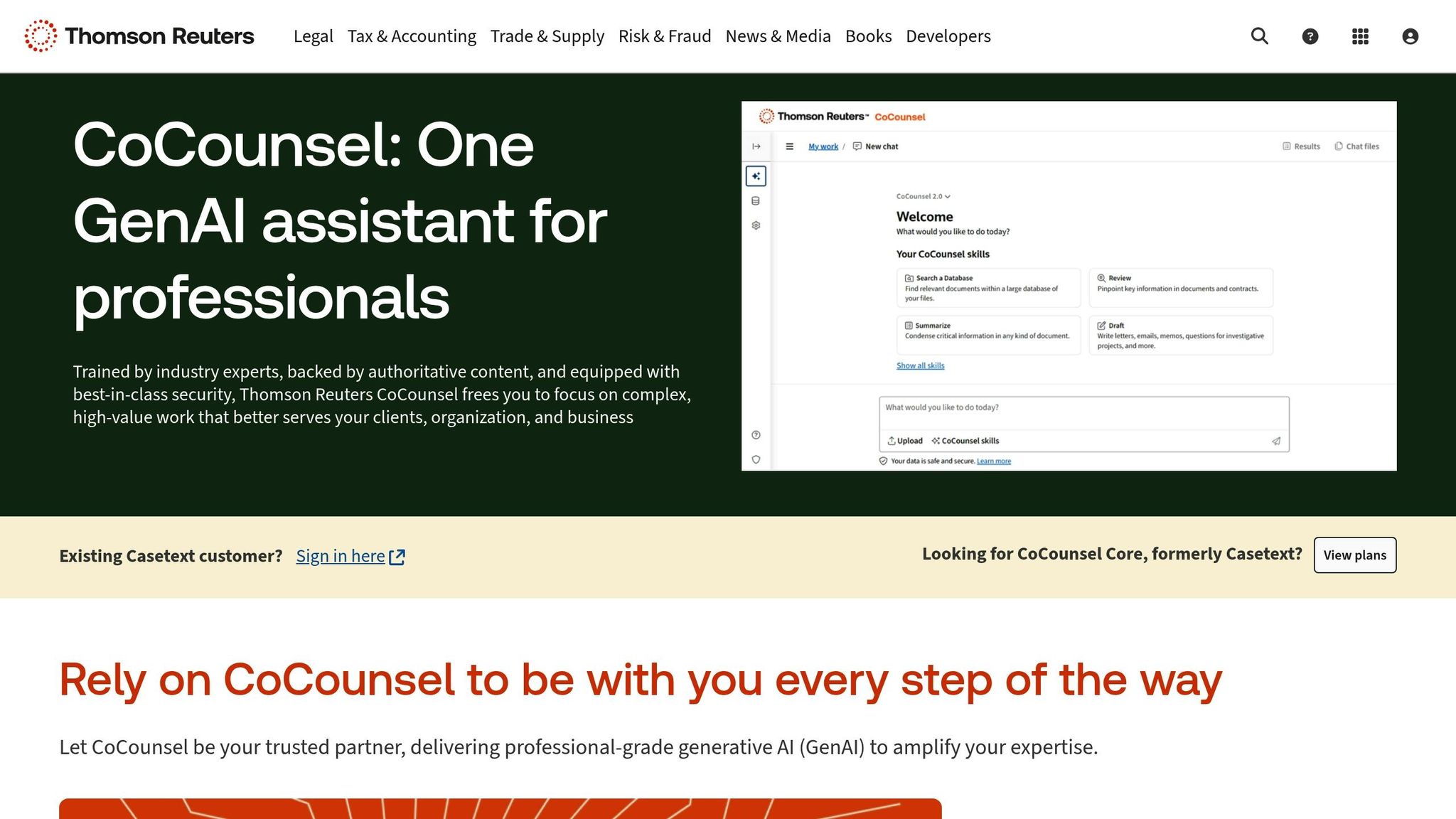Click the database icon in preview sidebar

tap(756, 201)
